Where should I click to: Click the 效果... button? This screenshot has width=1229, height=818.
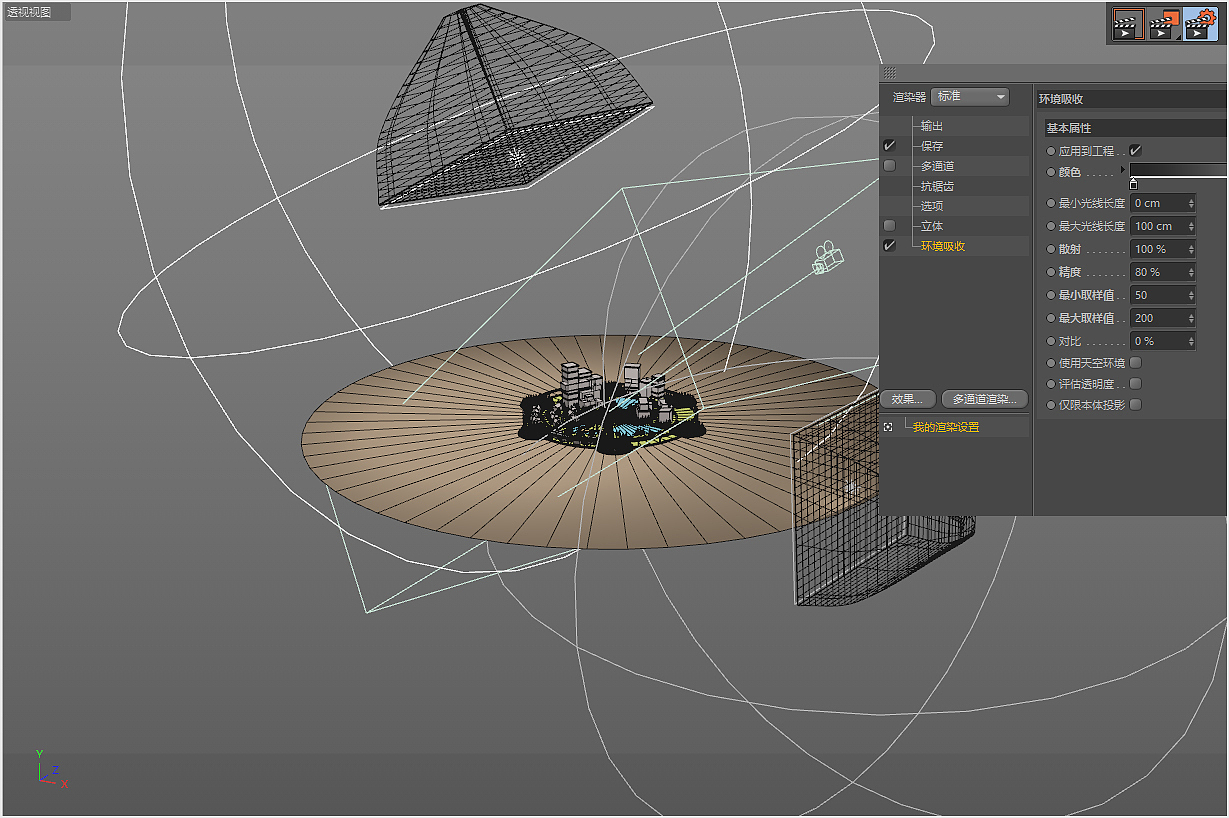(x=908, y=399)
